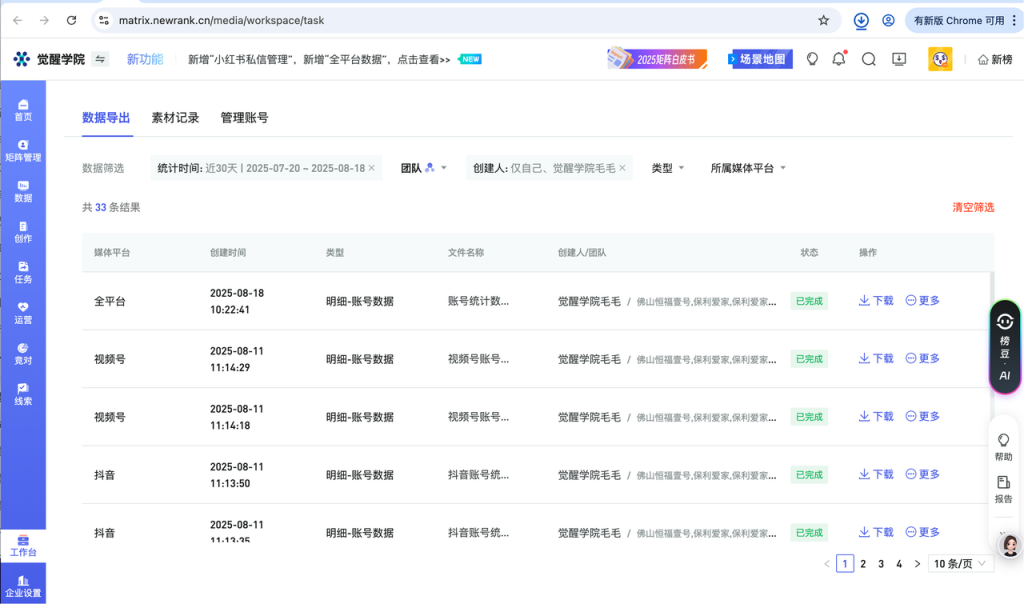
Task: Download the 抖音 11:13:50 export
Action: pyautogui.click(x=876, y=474)
